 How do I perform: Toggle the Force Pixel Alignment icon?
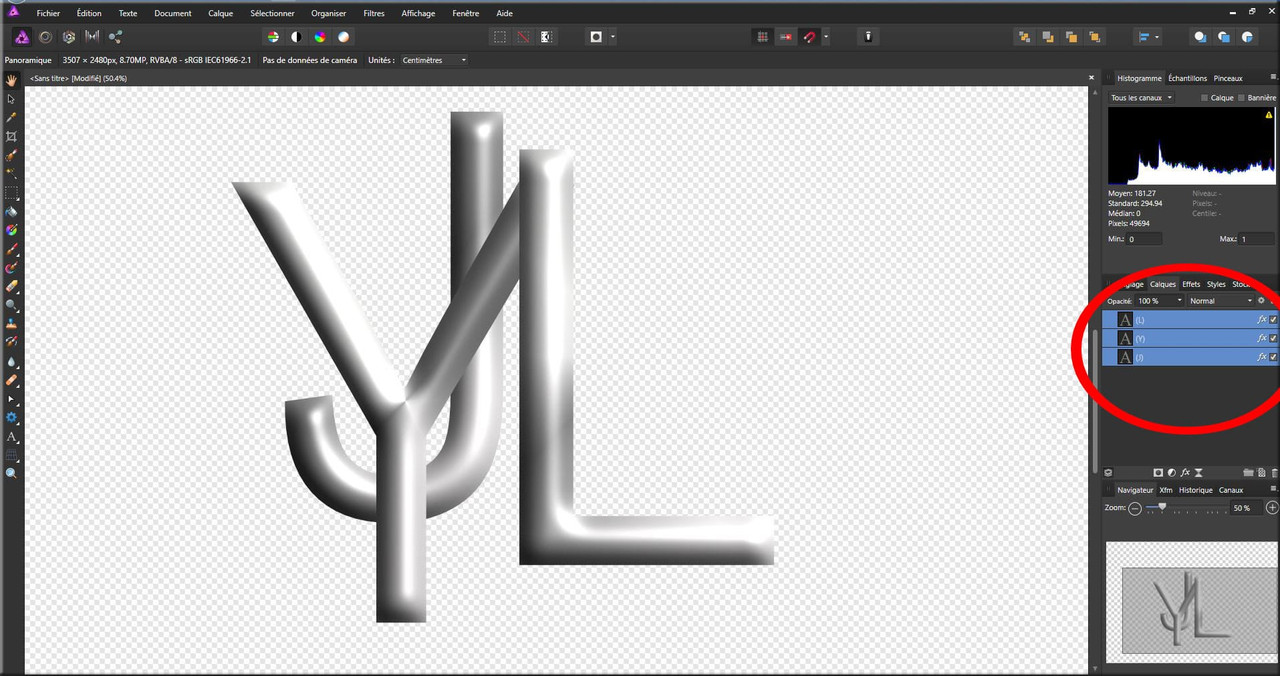coord(786,37)
